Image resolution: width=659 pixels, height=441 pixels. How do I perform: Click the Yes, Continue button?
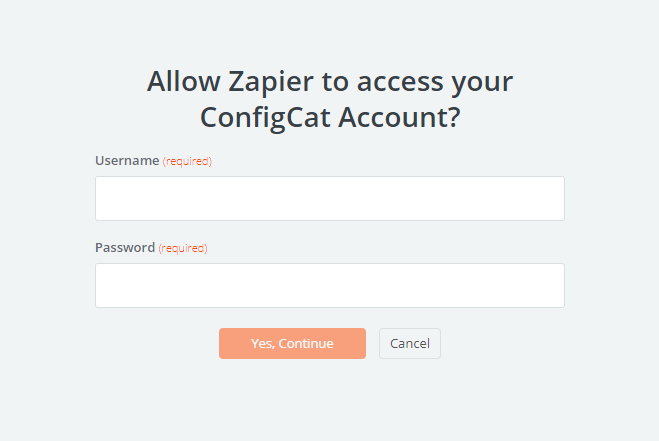pyautogui.click(x=292, y=343)
